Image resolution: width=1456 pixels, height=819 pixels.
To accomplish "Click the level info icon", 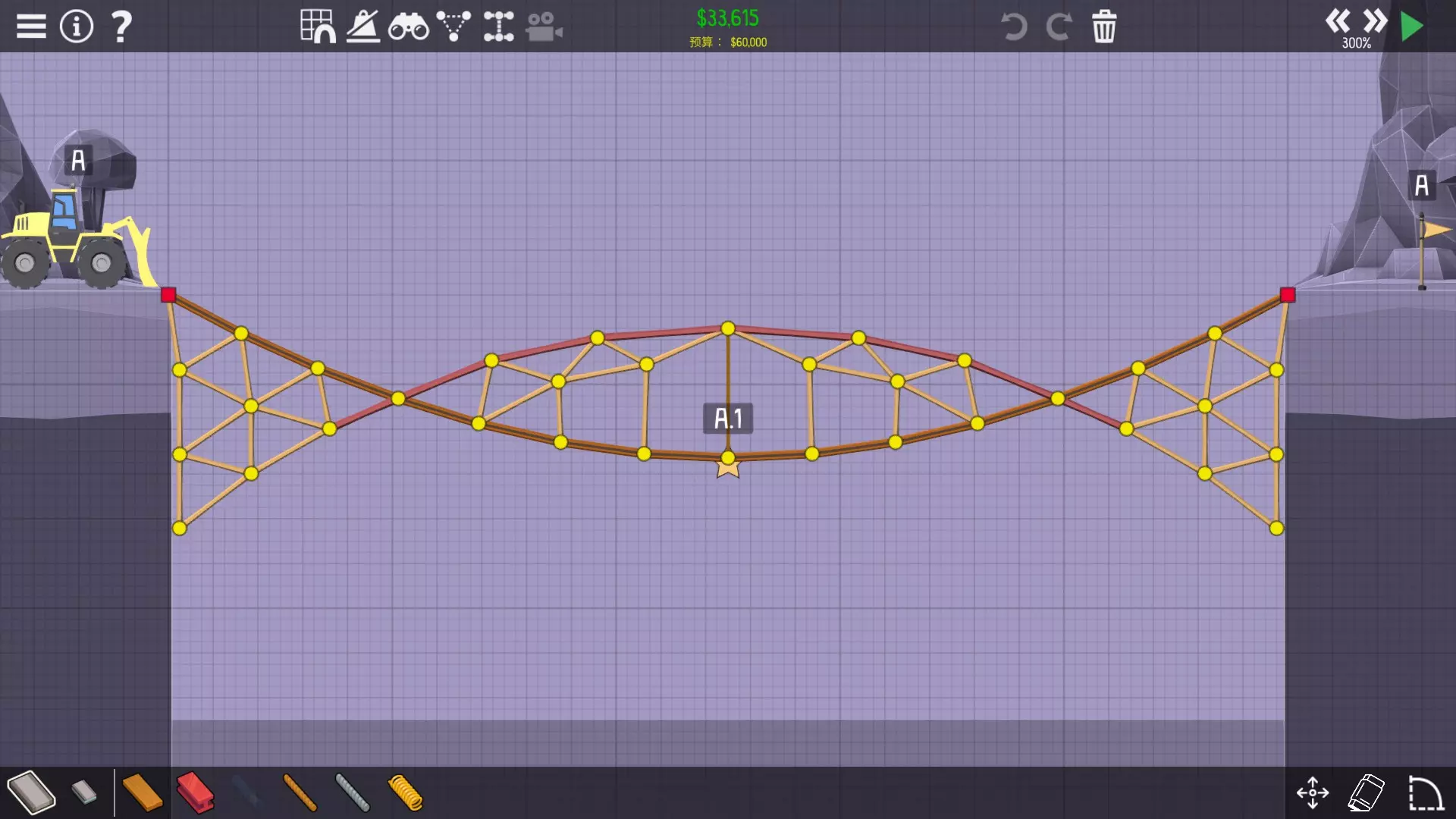I will [77, 27].
